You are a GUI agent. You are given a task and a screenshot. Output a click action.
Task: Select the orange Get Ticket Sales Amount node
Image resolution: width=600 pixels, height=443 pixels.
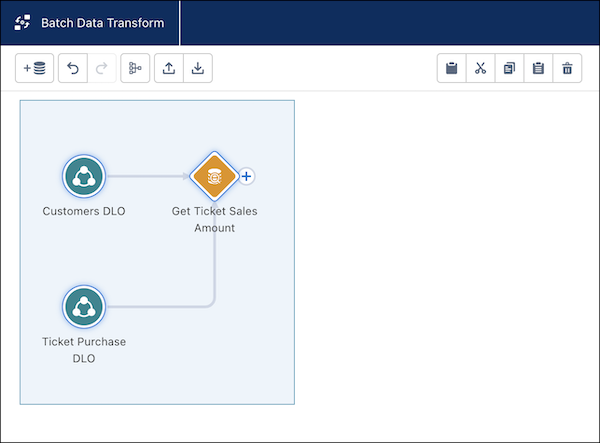pyautogui.click(x=213, y=177)
